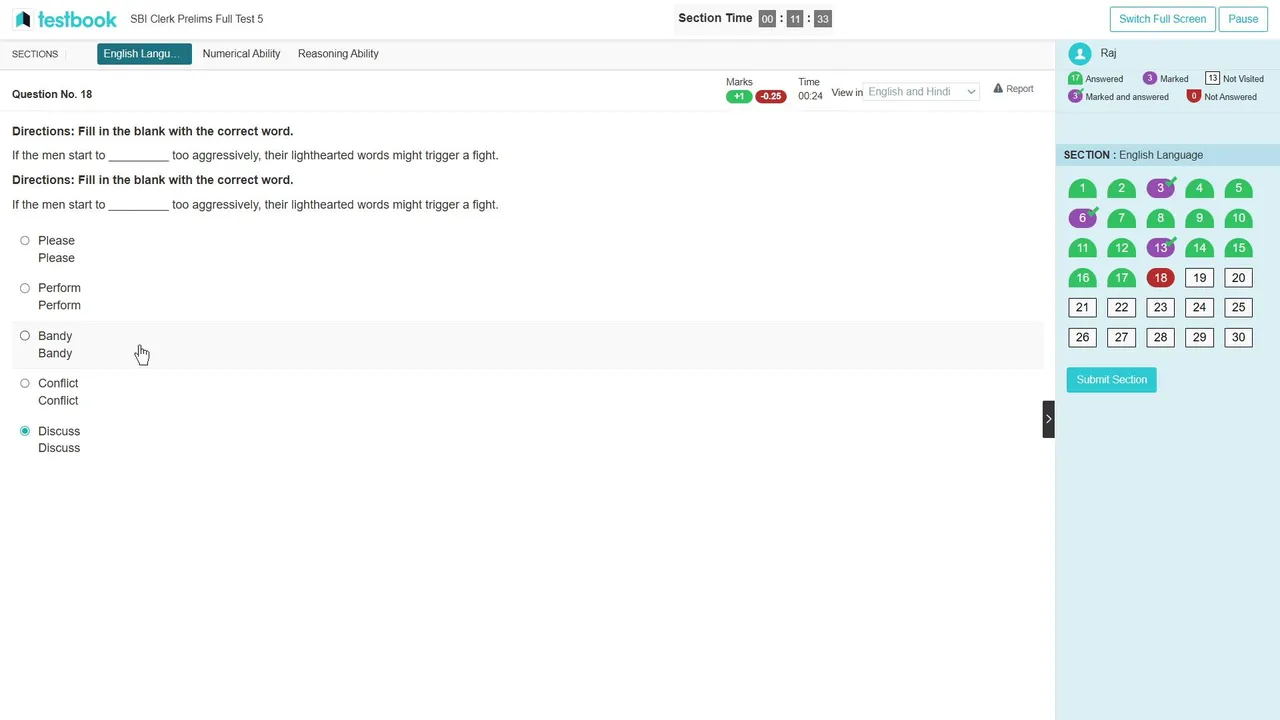Go to question 12 in palette
Image resolution: width=1280 pixels, height=720 pixels.
click(1121, 248)
